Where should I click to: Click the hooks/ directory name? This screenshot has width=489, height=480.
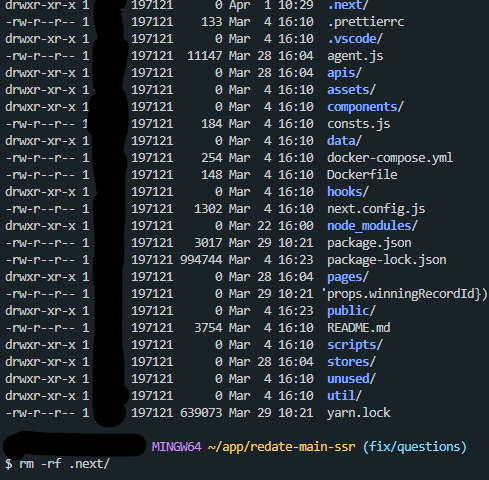pos(348,192)
